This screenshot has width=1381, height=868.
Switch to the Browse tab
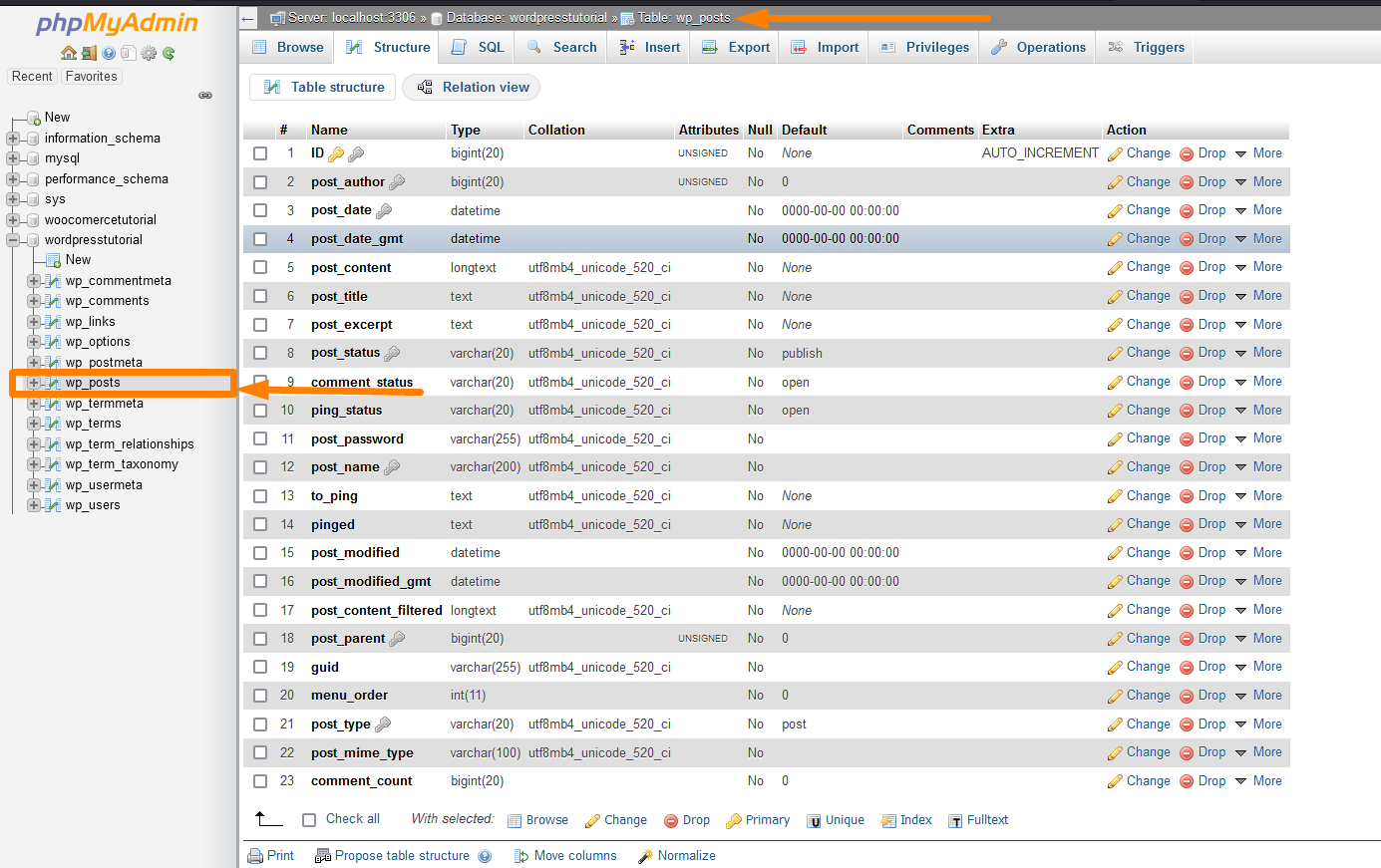287,47
